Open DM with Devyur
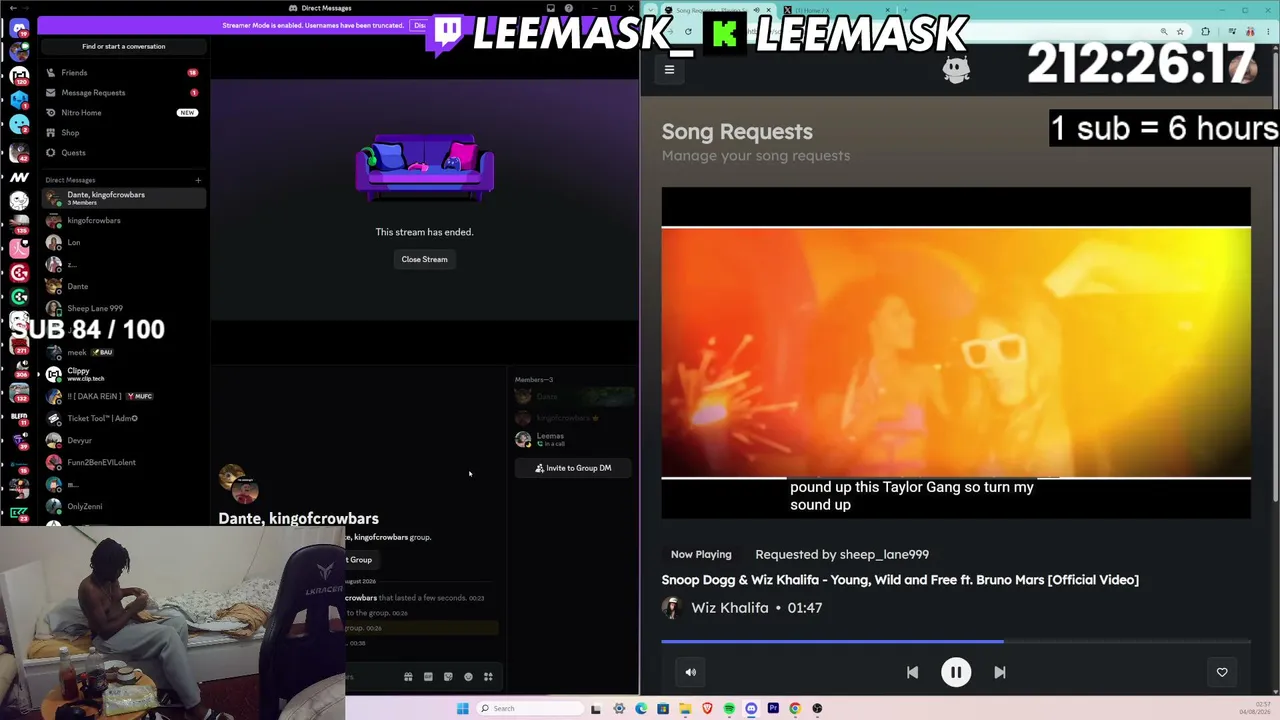Image resolution: width=1280 pixels, height=720 pixels. (124, 440)
